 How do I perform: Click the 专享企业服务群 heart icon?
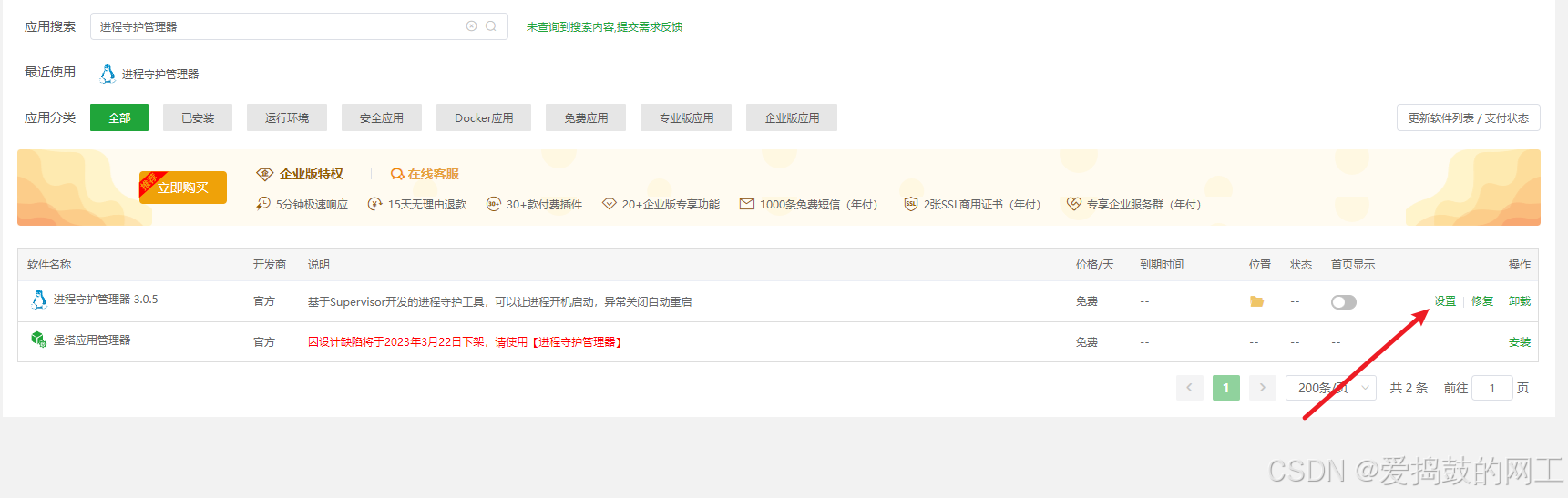tap(1073, 204)
